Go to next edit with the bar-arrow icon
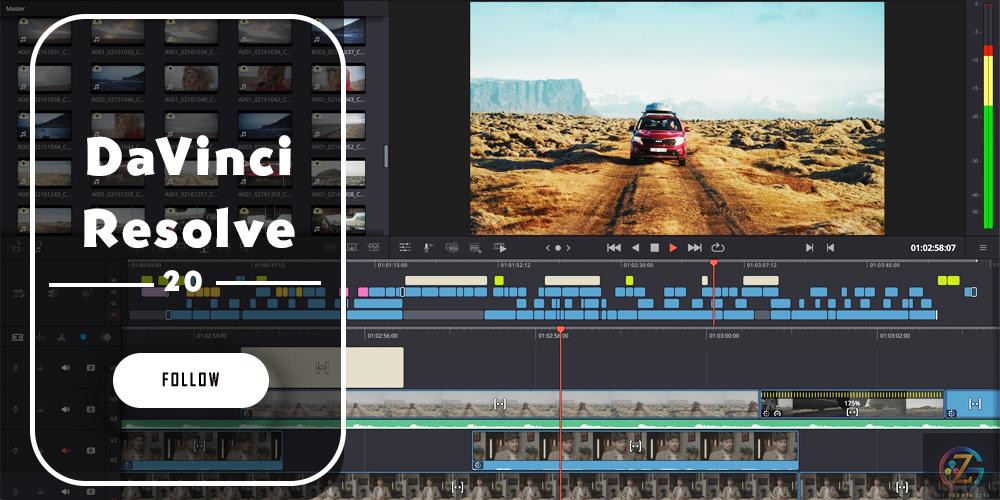1000x500 pixels. tap(809, 247)
